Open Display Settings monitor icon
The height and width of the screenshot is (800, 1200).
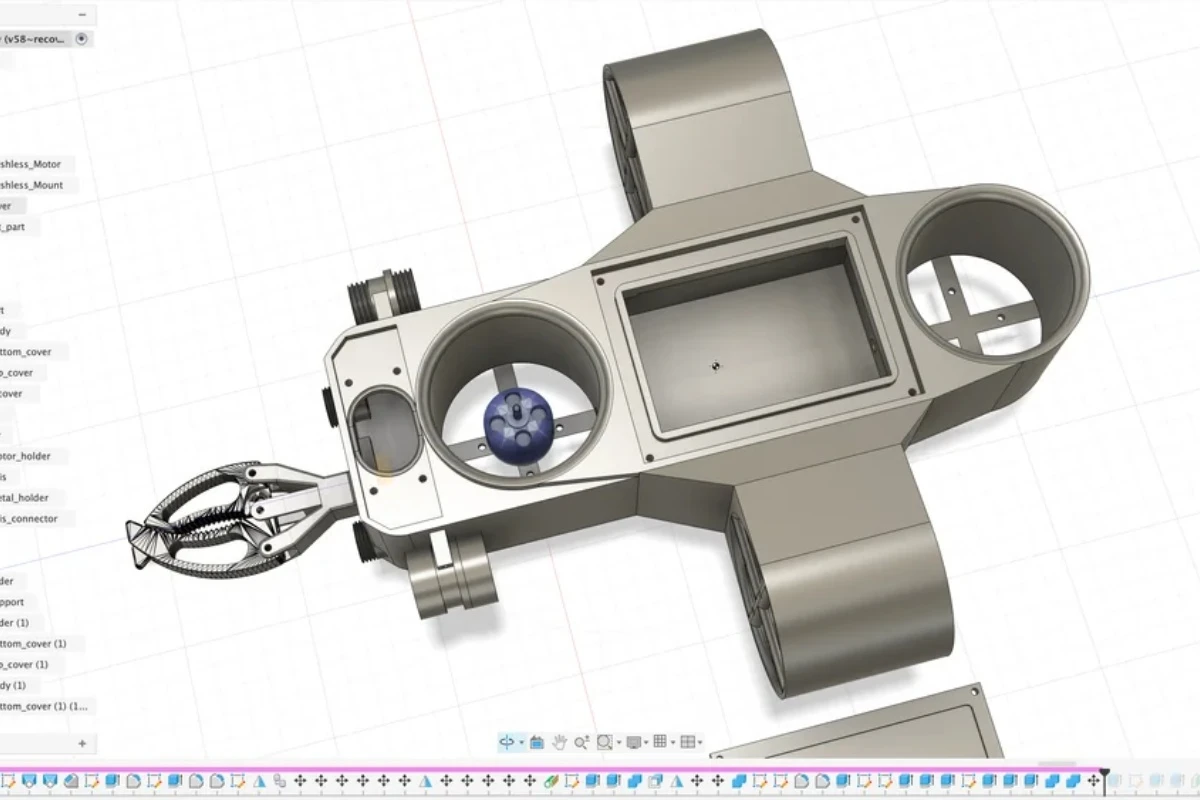click(633, 742)
